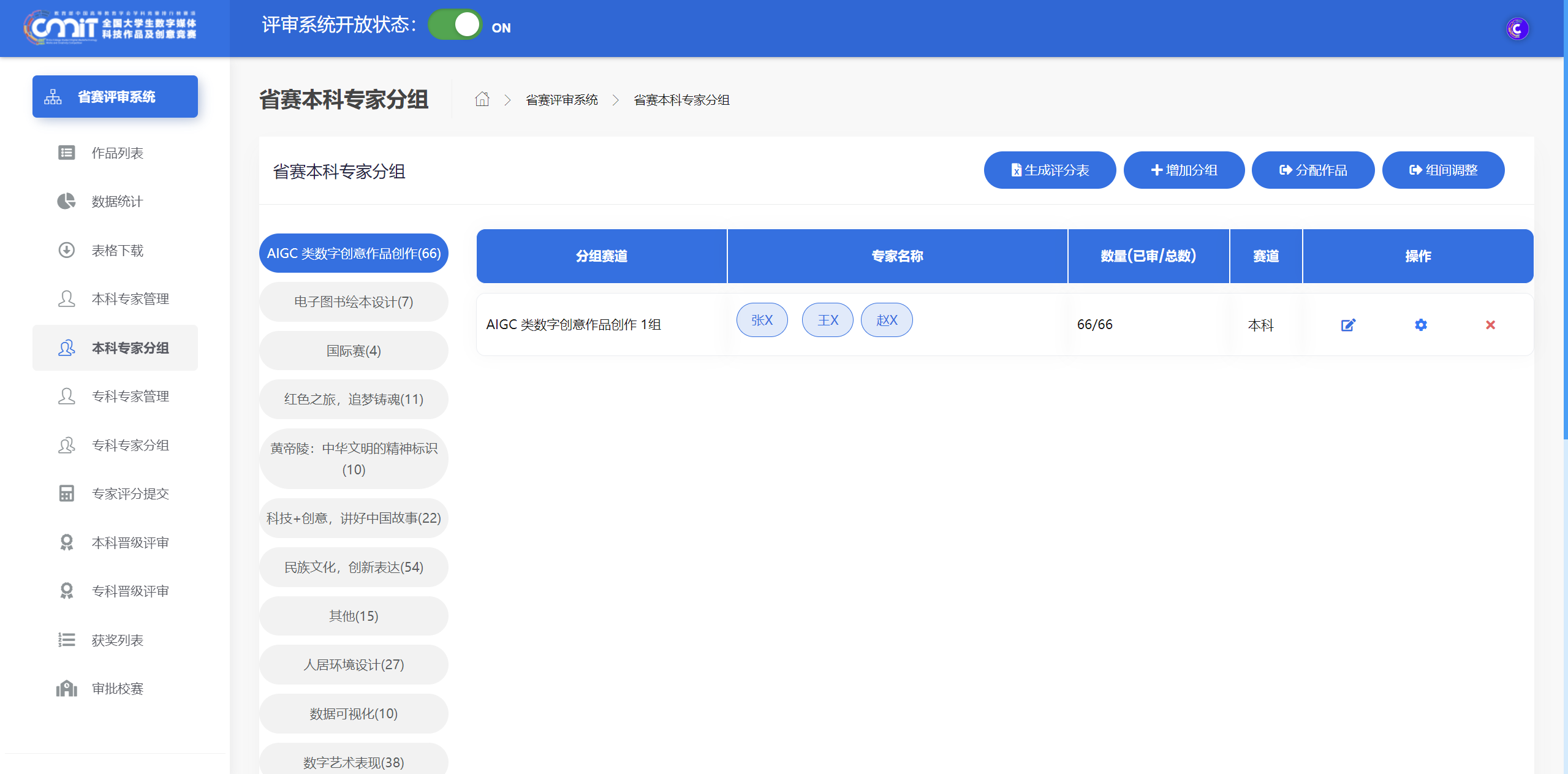Click the user avatar icon top right

(1517, 29)
